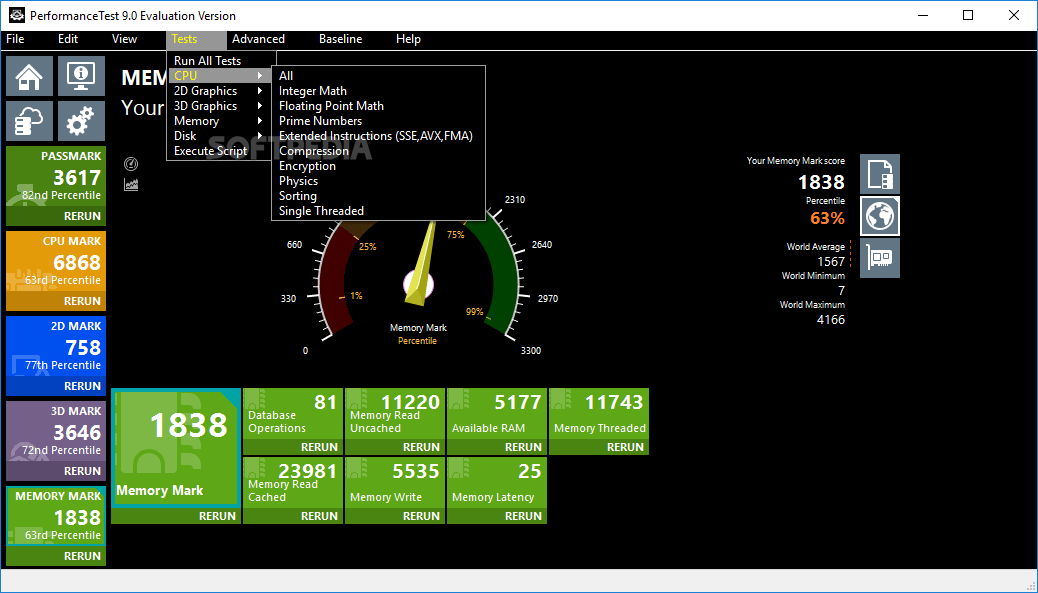Switch to the chart distribution view icon
The height and width of the screenshot is (593, 1038).
131,185
